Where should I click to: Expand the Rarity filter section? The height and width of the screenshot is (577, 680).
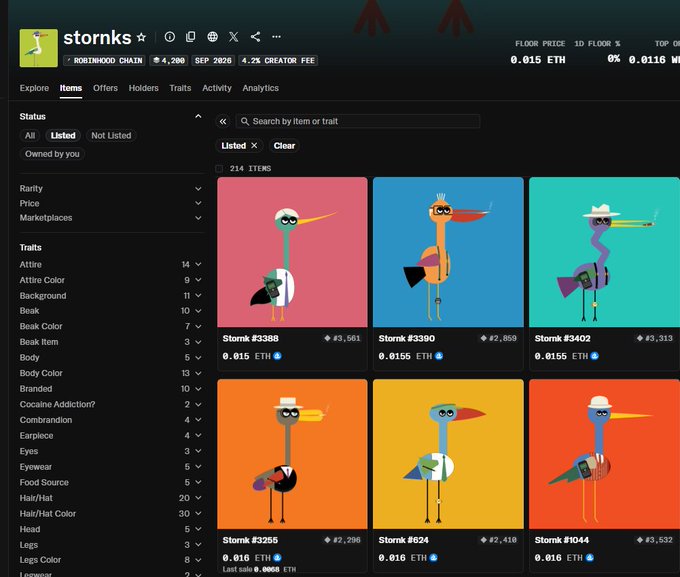point(111,189)
